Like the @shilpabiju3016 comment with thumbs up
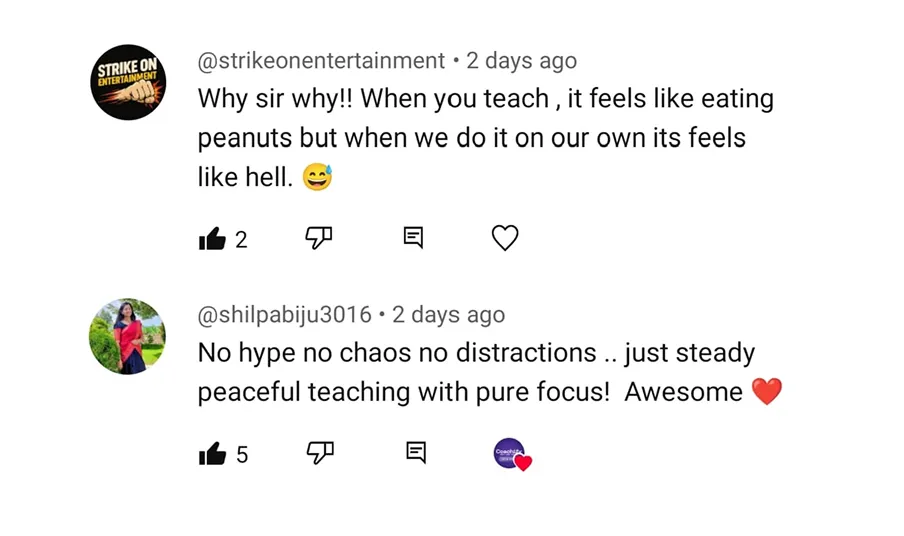Screen dimensions: 904x536 pyautogui.click(x=212, y=454)
